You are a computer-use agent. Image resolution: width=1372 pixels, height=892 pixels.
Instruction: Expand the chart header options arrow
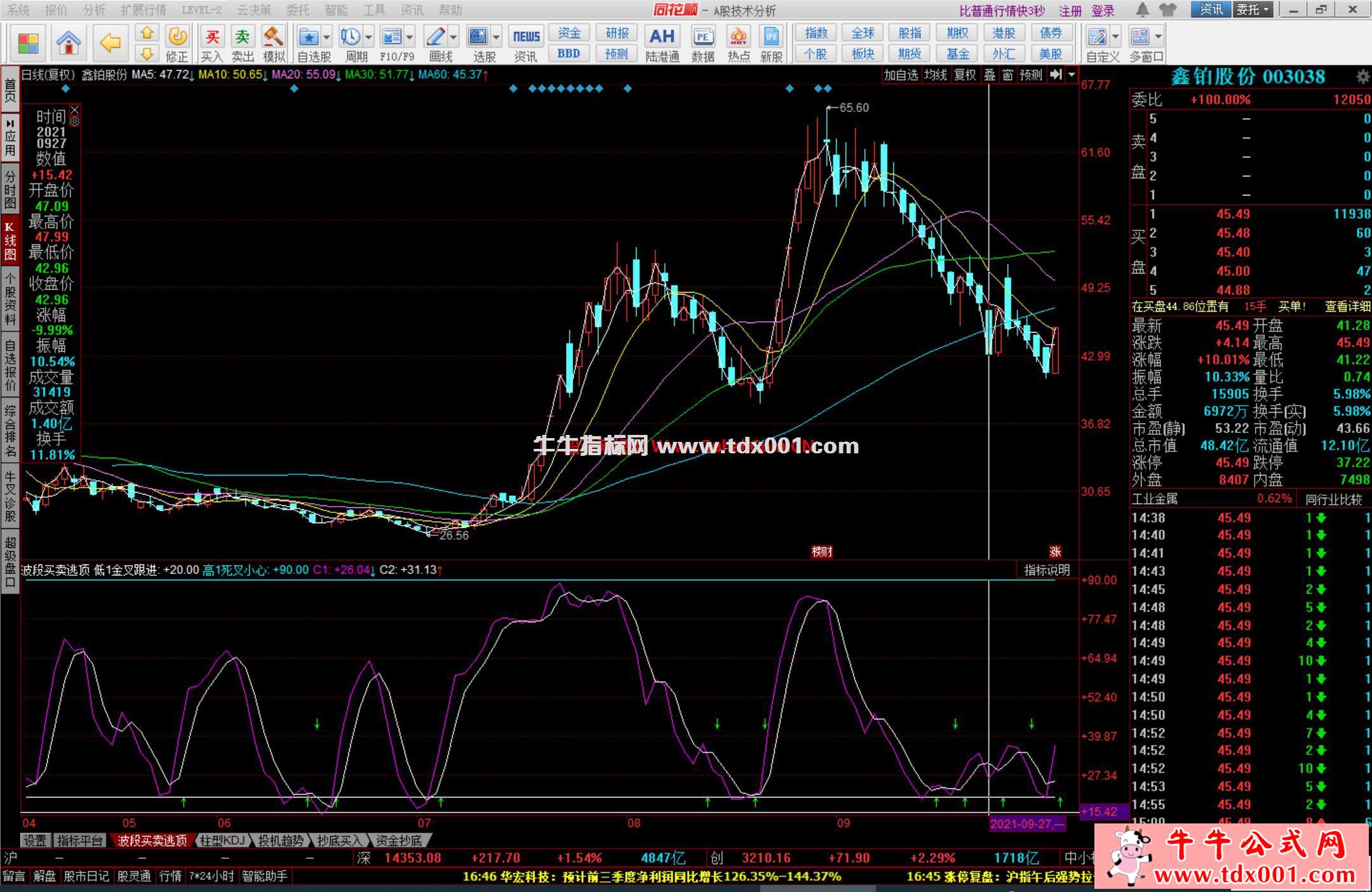coord(1072,74)
